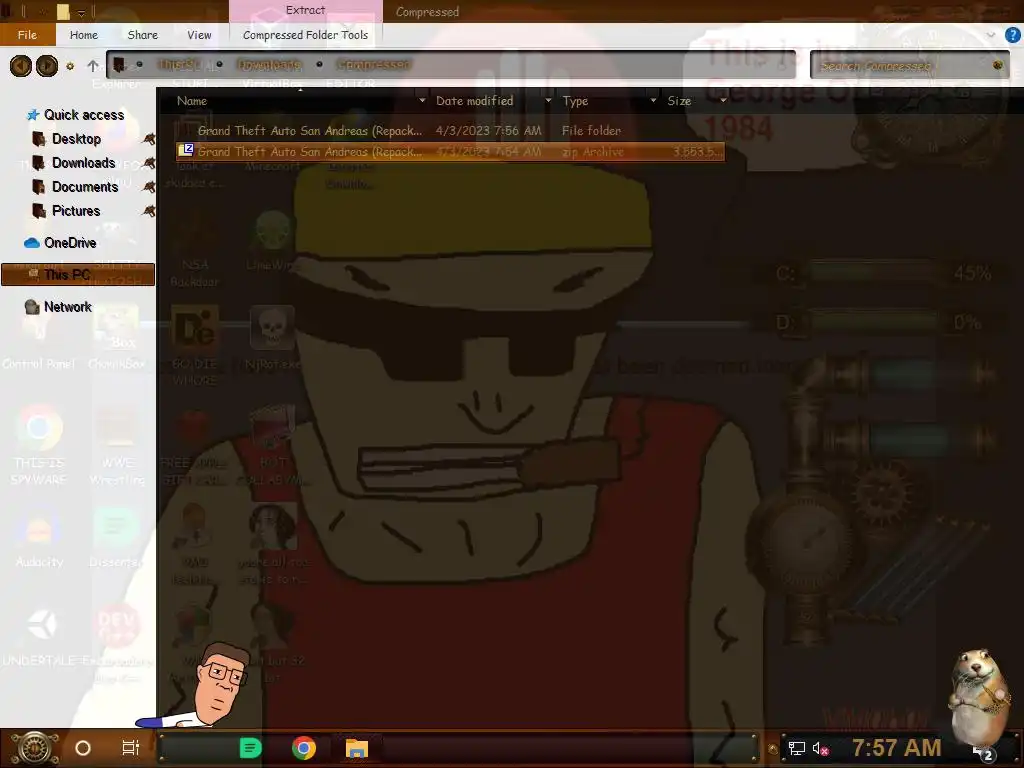This screenshot has width=1024, height=768.
Task: Open the Size column filter dropdown
Action: pos(723,101)
